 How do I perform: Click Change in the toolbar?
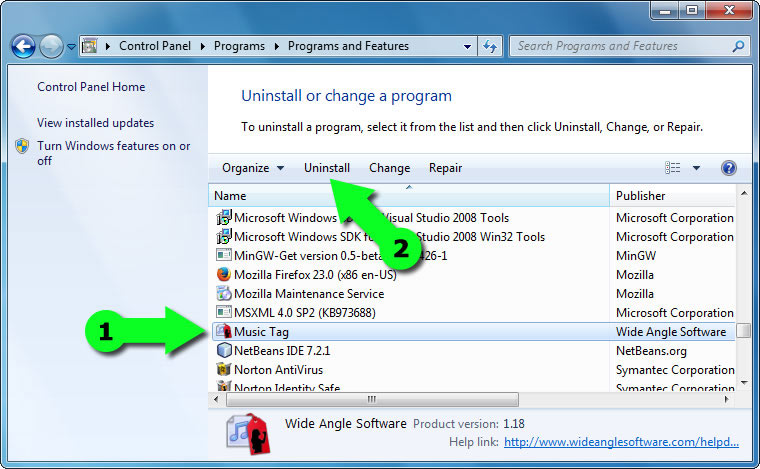389,168
